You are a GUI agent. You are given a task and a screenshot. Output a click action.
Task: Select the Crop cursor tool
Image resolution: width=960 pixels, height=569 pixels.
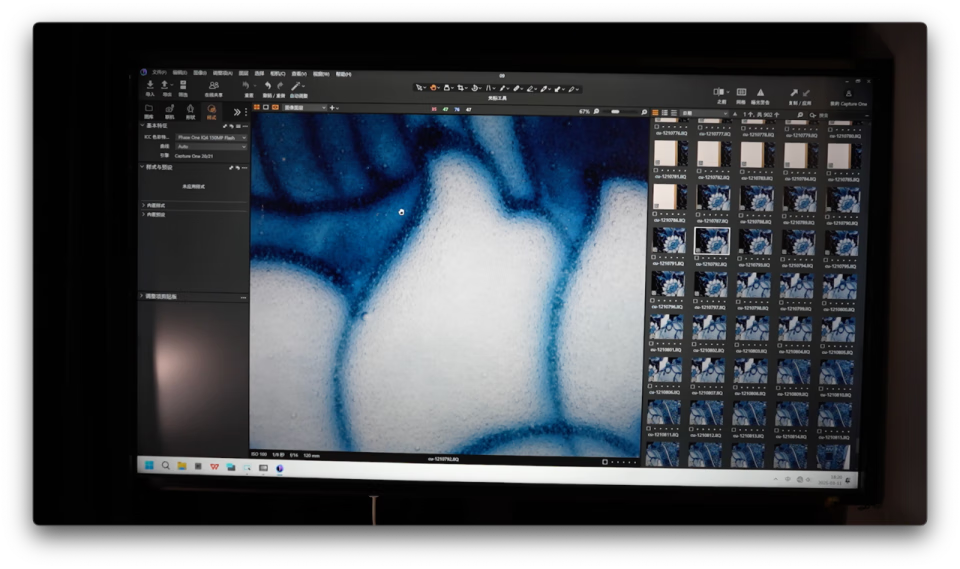point(461,88)
